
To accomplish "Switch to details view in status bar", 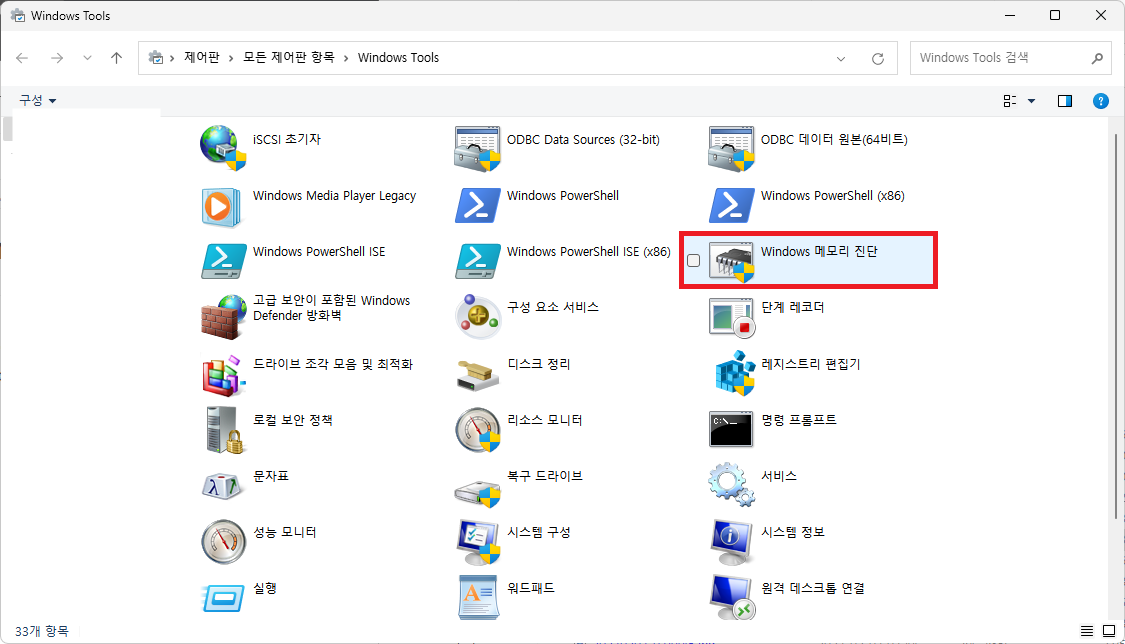I will tap(1087, 631).
